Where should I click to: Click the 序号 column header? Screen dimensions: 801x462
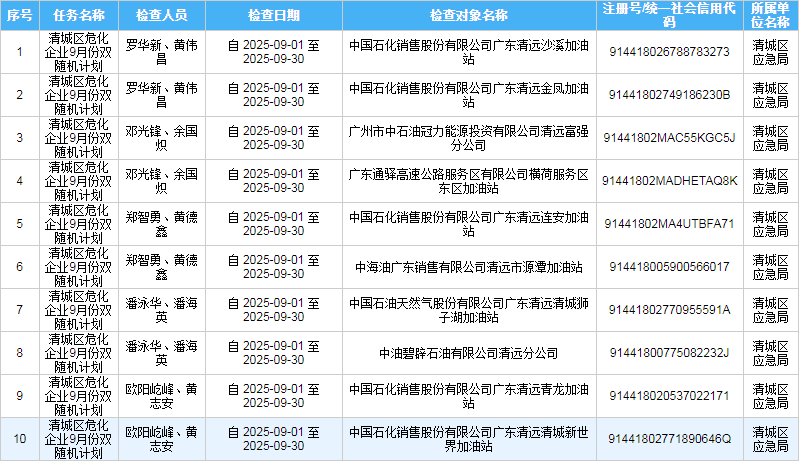(19, 16)
